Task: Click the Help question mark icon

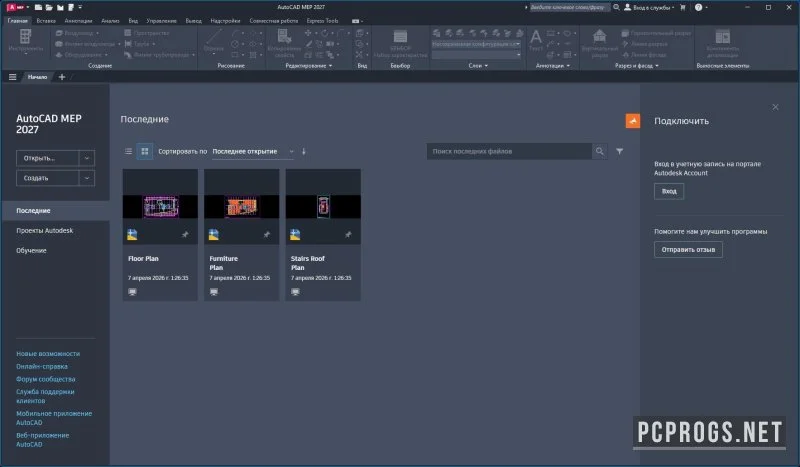Action: [698, 7]
